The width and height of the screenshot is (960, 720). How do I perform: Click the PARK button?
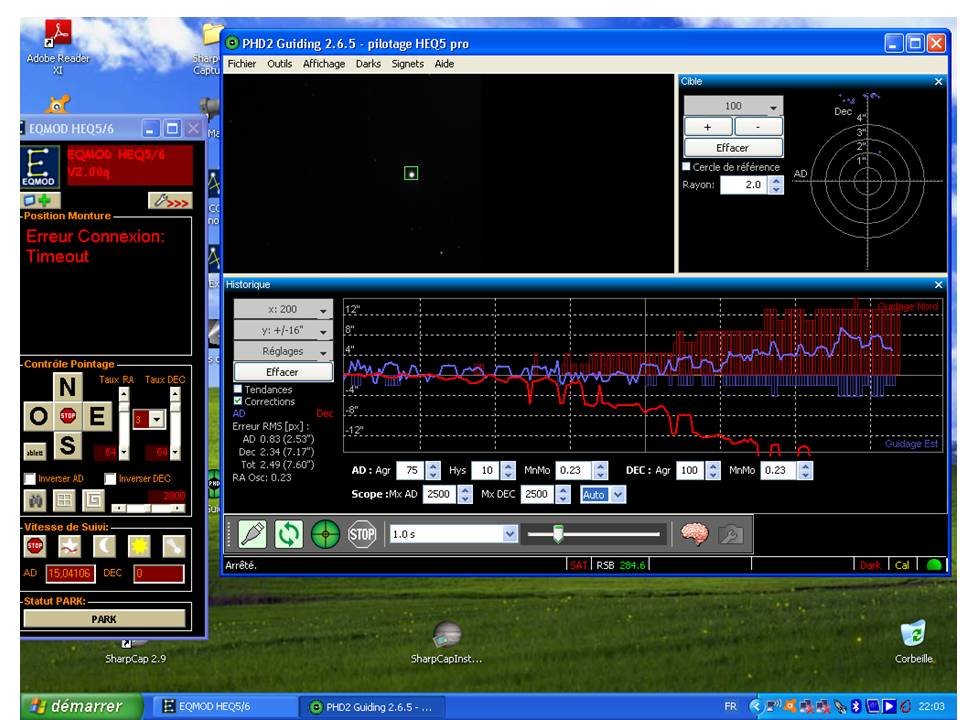pos(104,619)
